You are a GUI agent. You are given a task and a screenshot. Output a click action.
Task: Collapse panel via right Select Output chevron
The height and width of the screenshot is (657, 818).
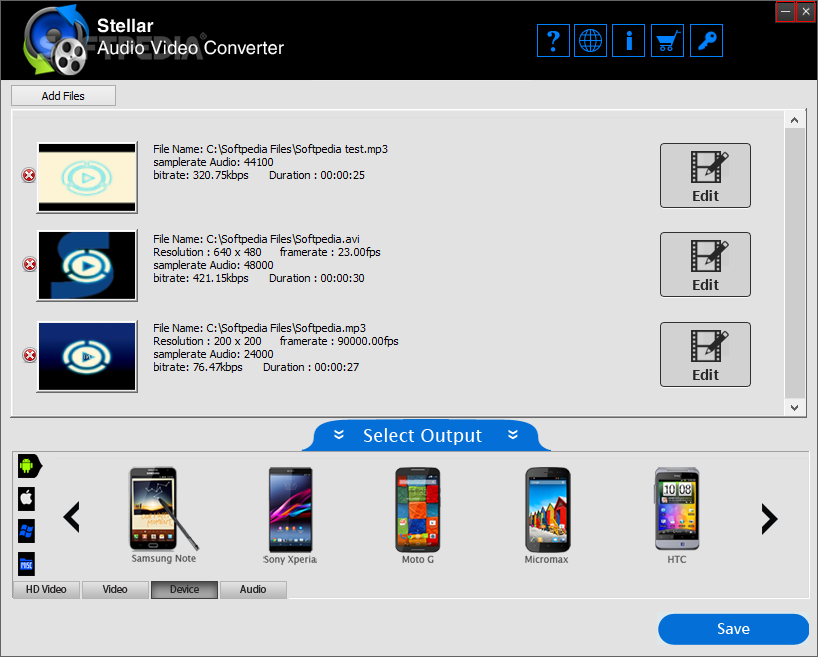513,435
